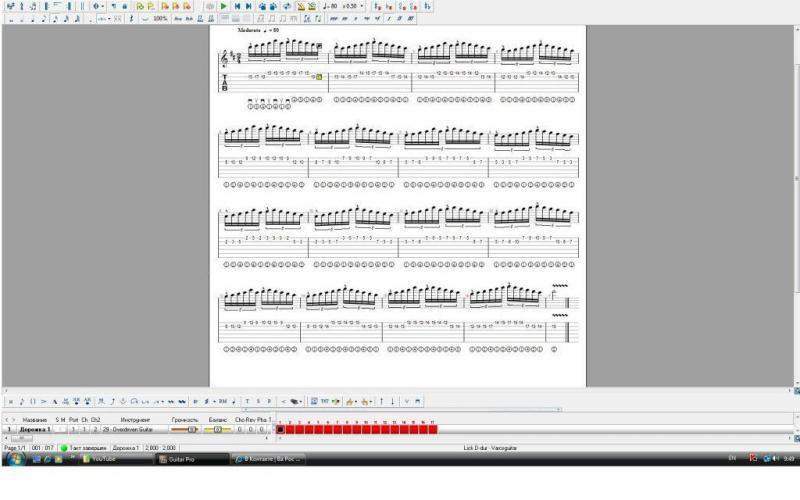
Task: Select the whole note duration icon
Action: tap(11, 18)
